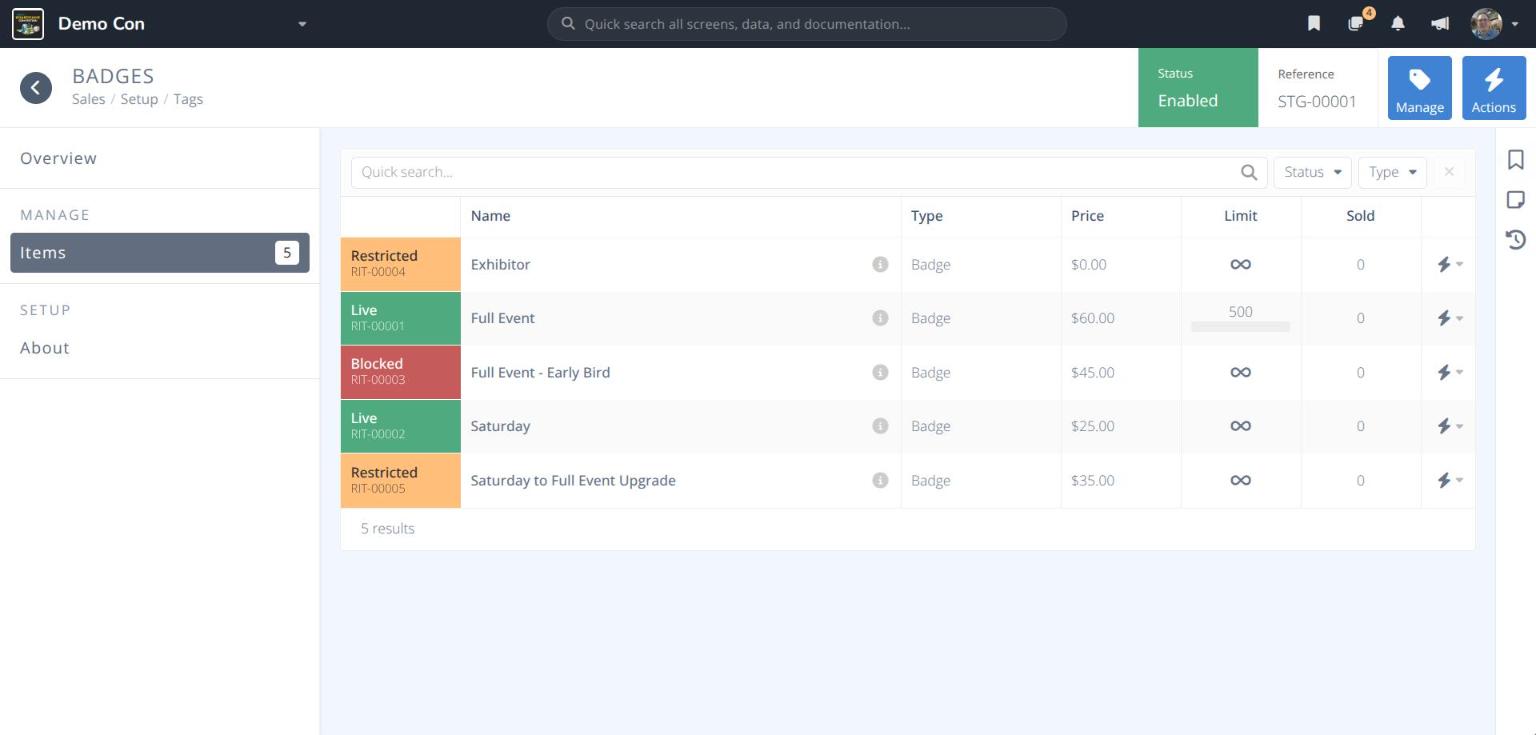This screenshot has width=1536, height=735.
Task: Open the actions lightning menu for Exhibitor
Action: [1449, 264]
